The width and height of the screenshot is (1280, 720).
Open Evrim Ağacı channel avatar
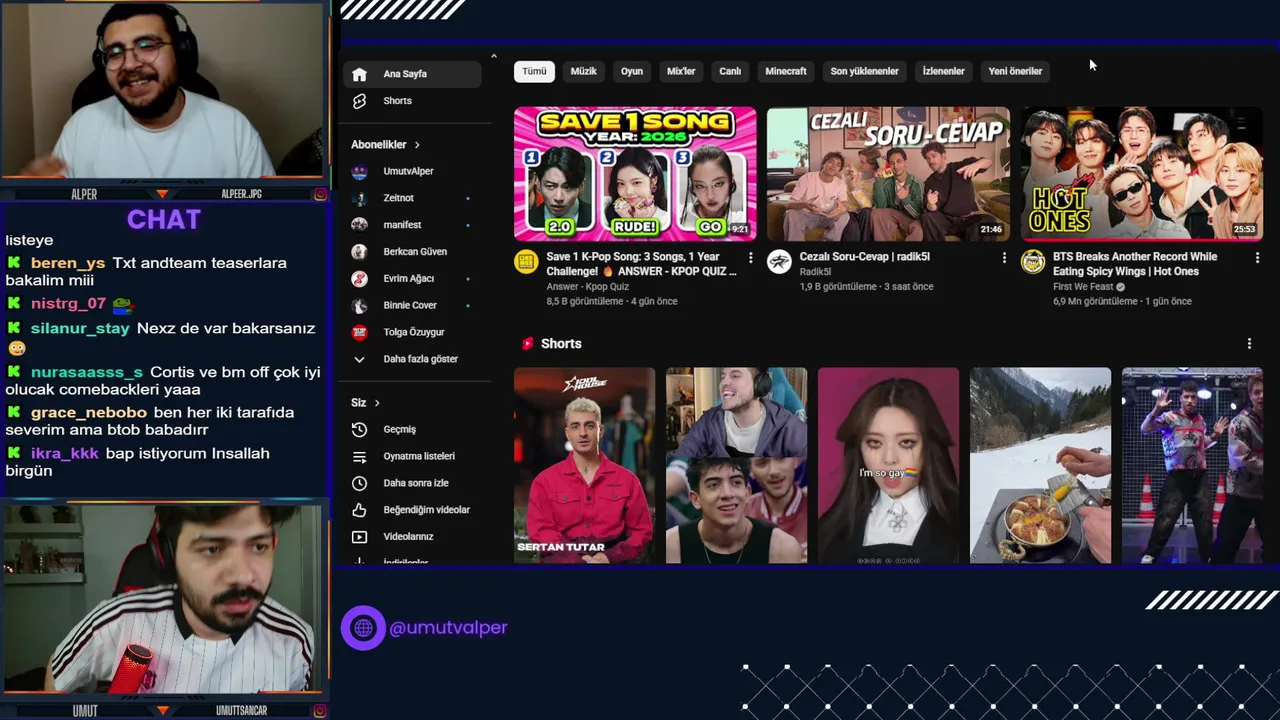360,278
